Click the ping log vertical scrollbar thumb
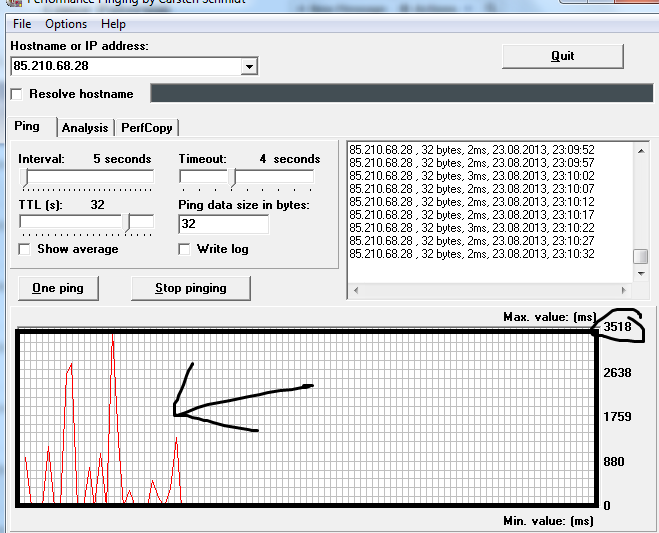The image size is (659, 533). 641,256
